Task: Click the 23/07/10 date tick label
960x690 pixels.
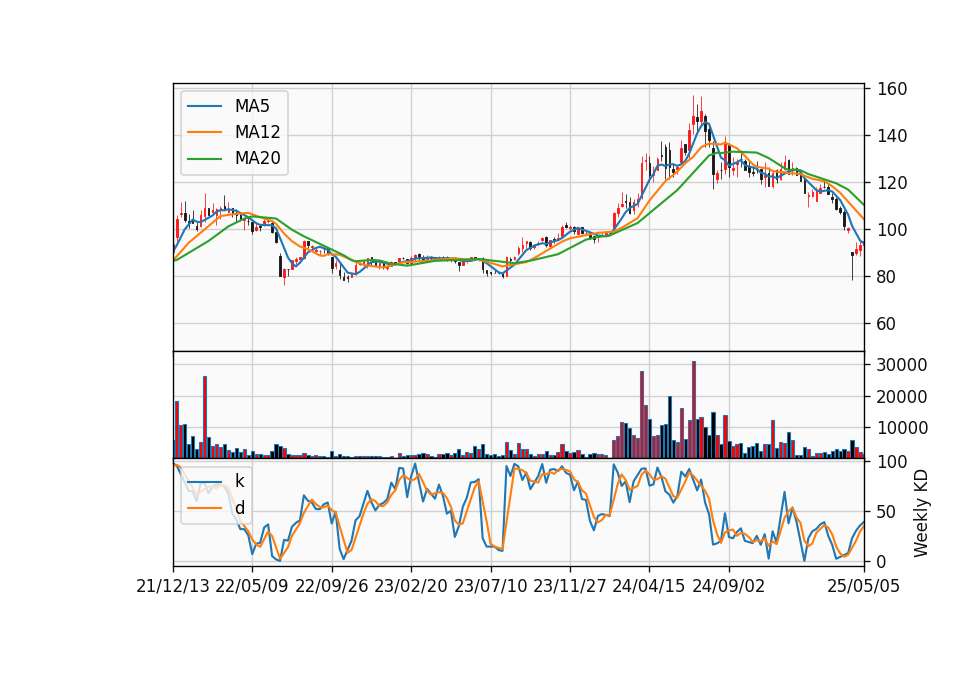Action: pos(490,586)
